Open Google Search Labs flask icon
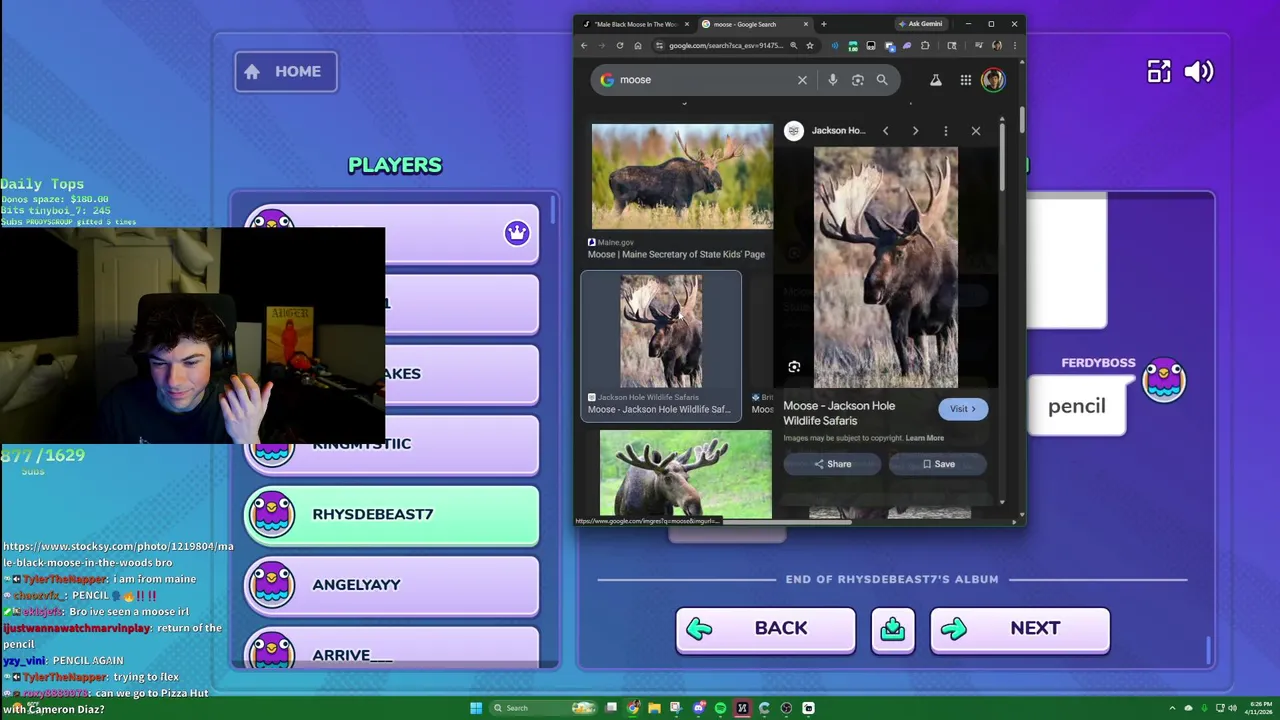This screenshot has height=720, width=1280. pyautogui.click(x=936, y=80)
